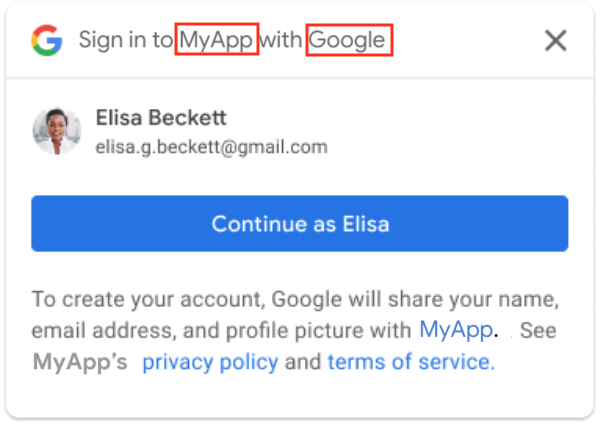The width and height of the screenshot is (600, 427).
Task: Select the Elisa Beckett account name
Action: pos(161,118)
